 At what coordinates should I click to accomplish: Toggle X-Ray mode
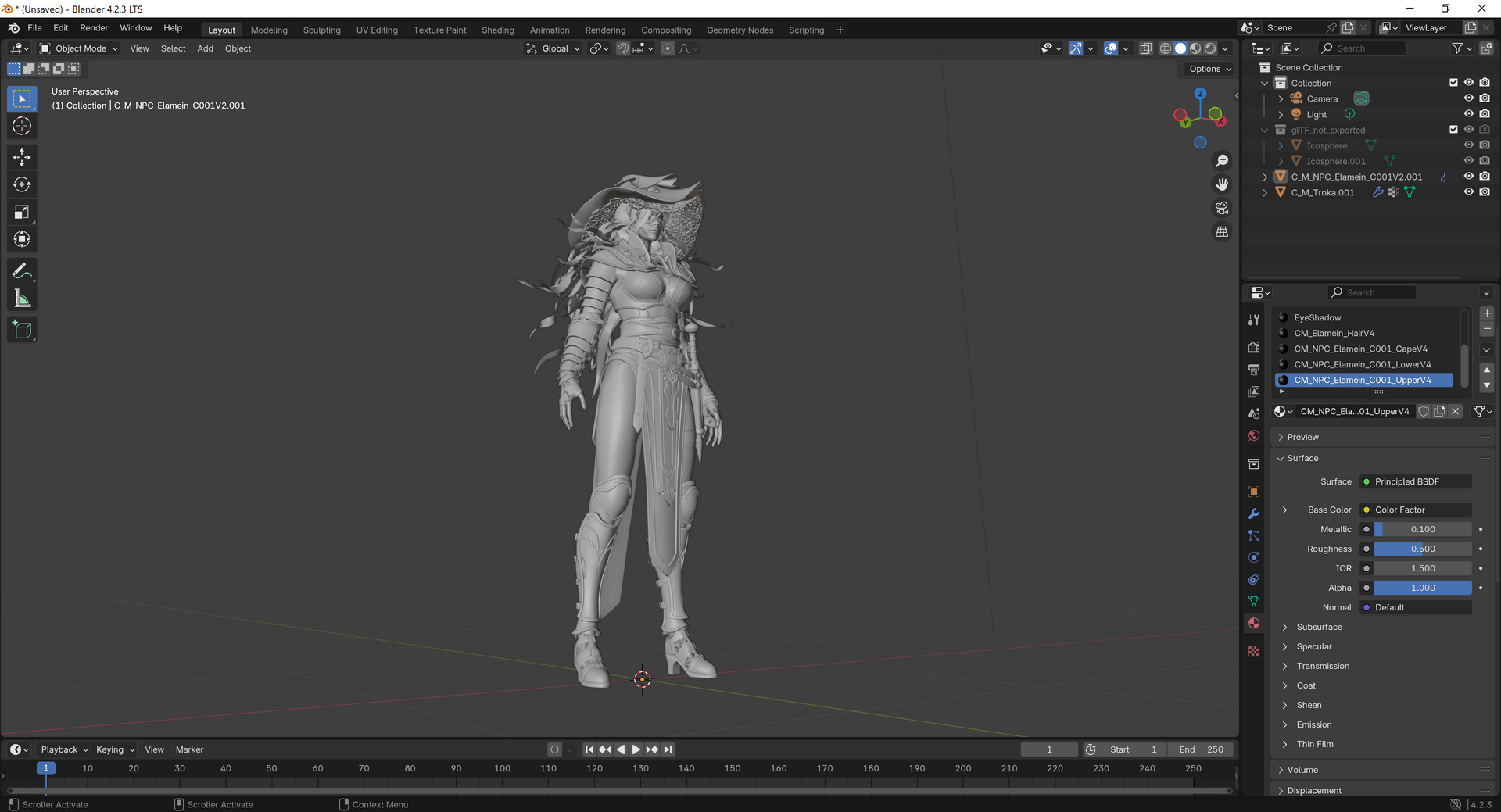click(1146, 48)
